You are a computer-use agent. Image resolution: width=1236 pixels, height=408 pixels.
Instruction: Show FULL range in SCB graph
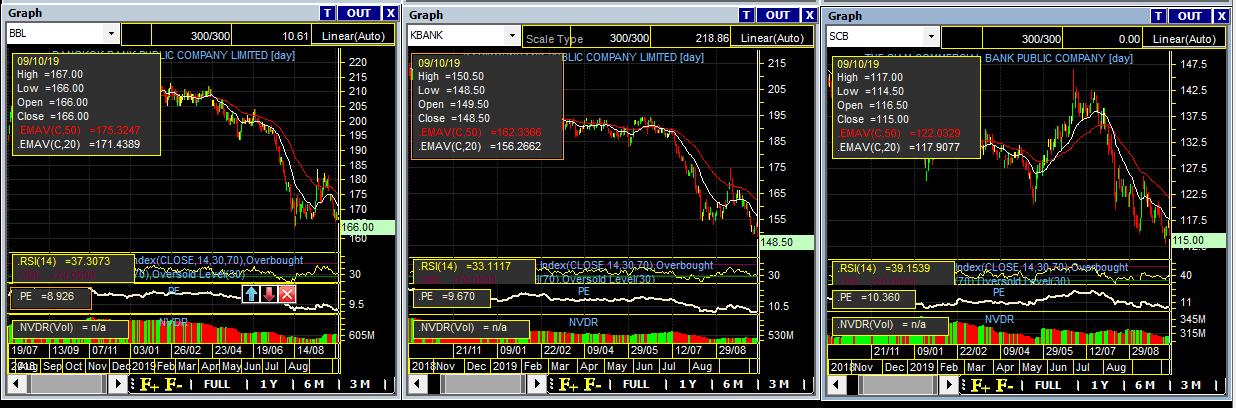coord(1047,384)
